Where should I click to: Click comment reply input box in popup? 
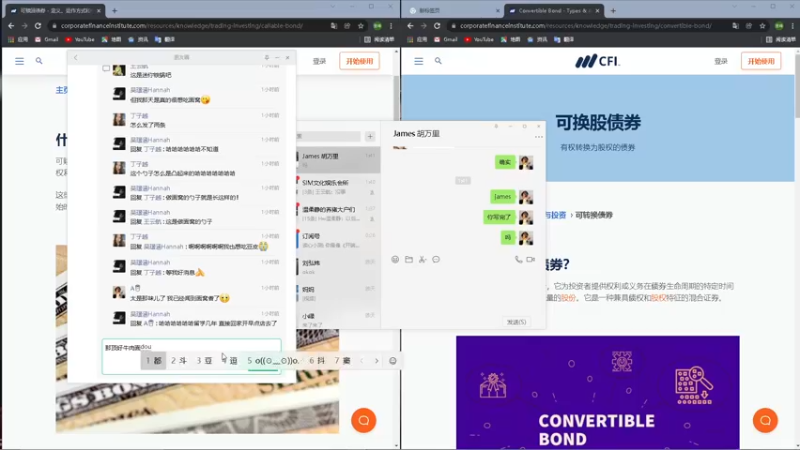[191, 356]
